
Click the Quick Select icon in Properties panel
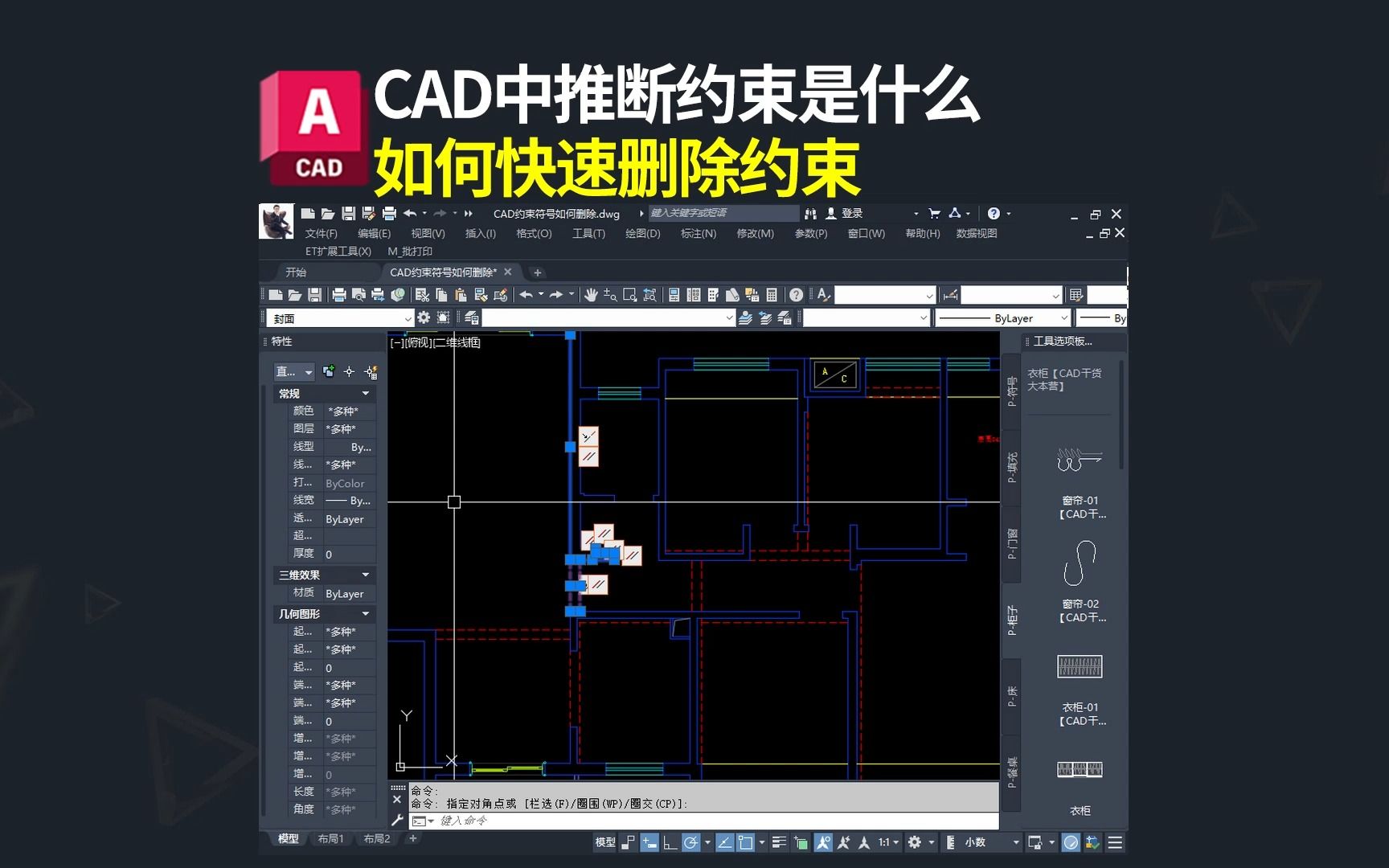click(x=371, y=372)
